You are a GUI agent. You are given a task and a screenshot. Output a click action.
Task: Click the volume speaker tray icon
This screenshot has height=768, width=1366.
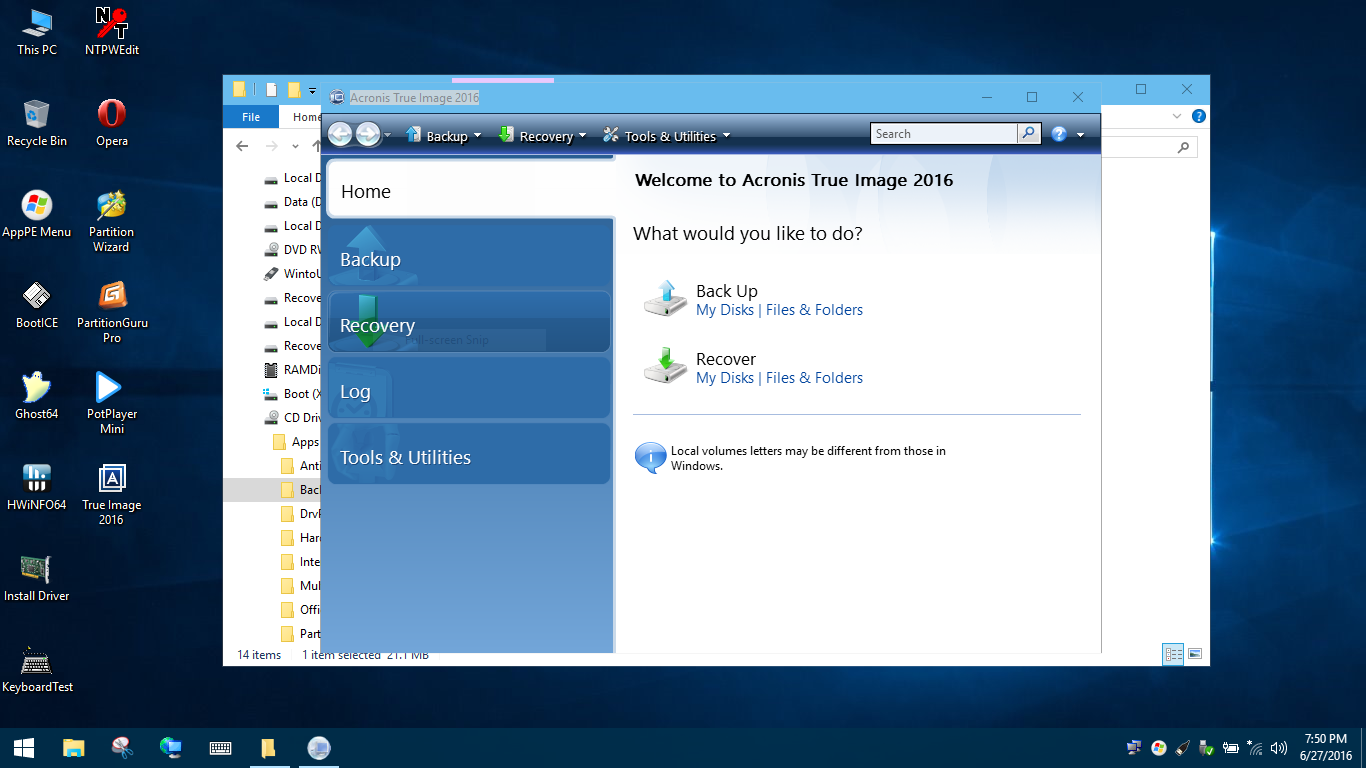(x=1278, y=748)
